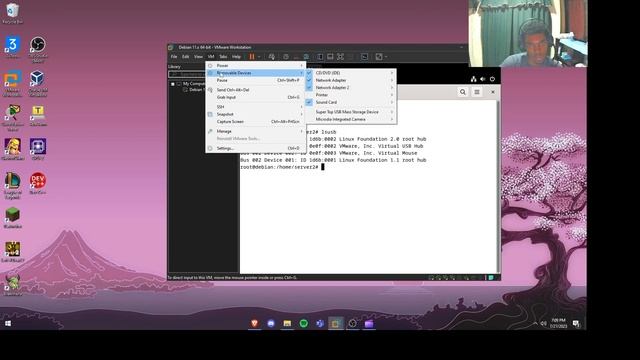The width and height of the screenshot is (640, 360).
Task: Toggle the Sound Card checkmark
Action: [309, 102]
